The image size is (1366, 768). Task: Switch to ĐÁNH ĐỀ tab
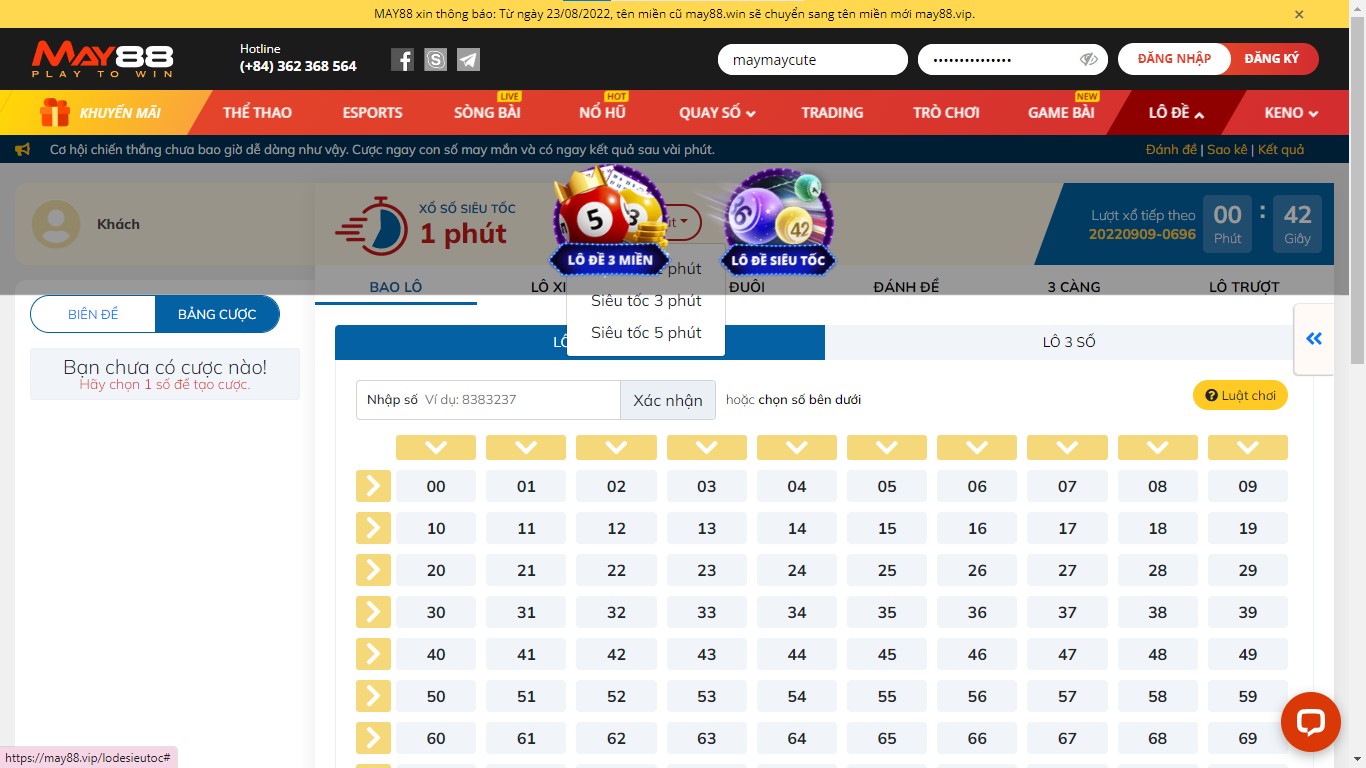point(906,287)
